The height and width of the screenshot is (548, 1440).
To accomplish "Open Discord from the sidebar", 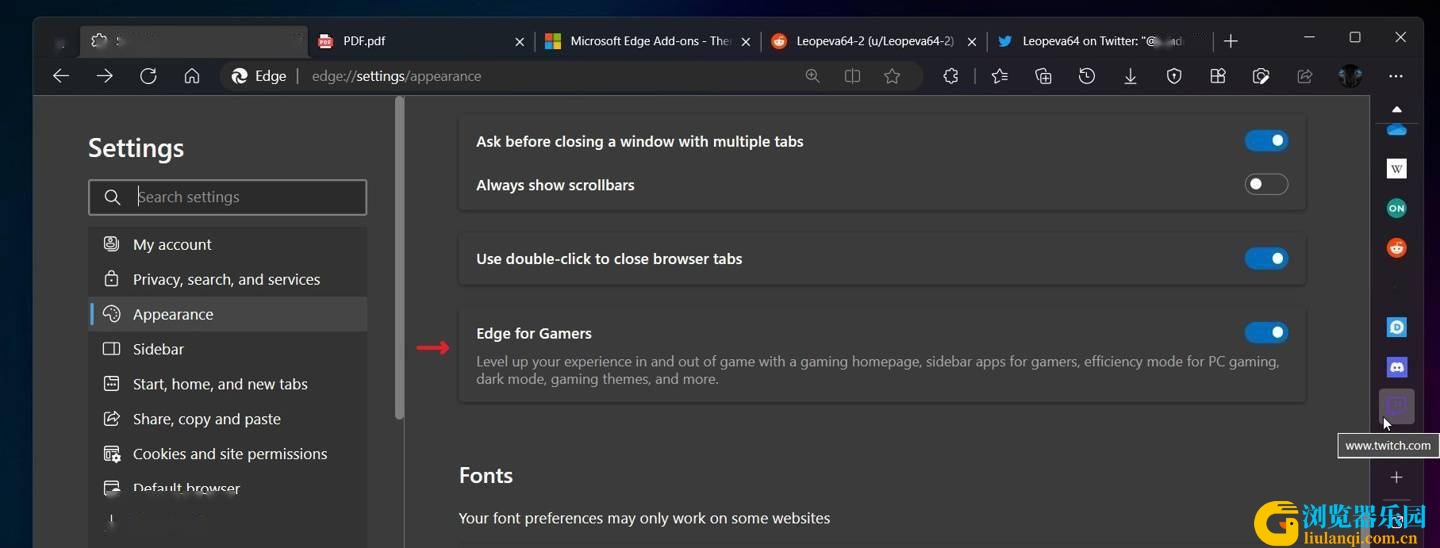I will 1397,367.
